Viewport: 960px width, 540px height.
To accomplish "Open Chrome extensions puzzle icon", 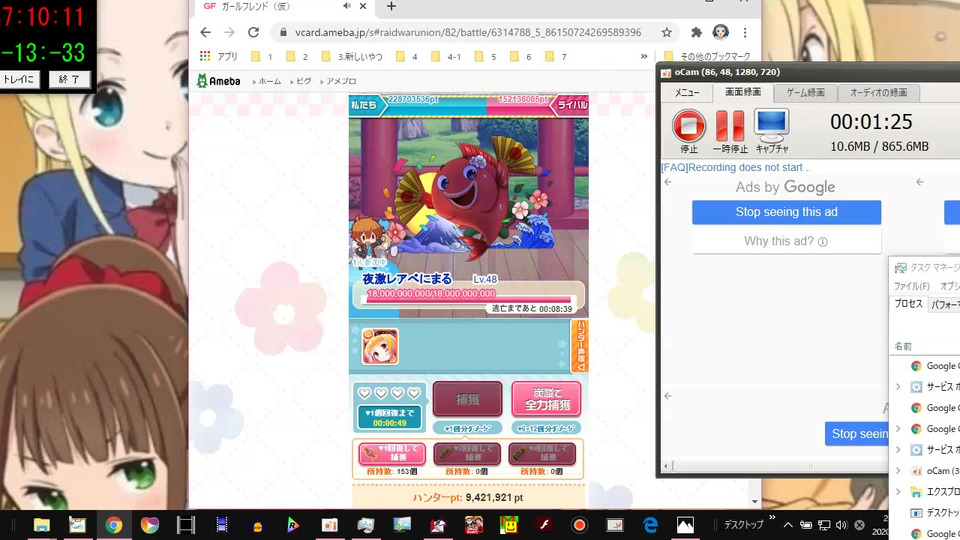I will click(x=696, y=32).
